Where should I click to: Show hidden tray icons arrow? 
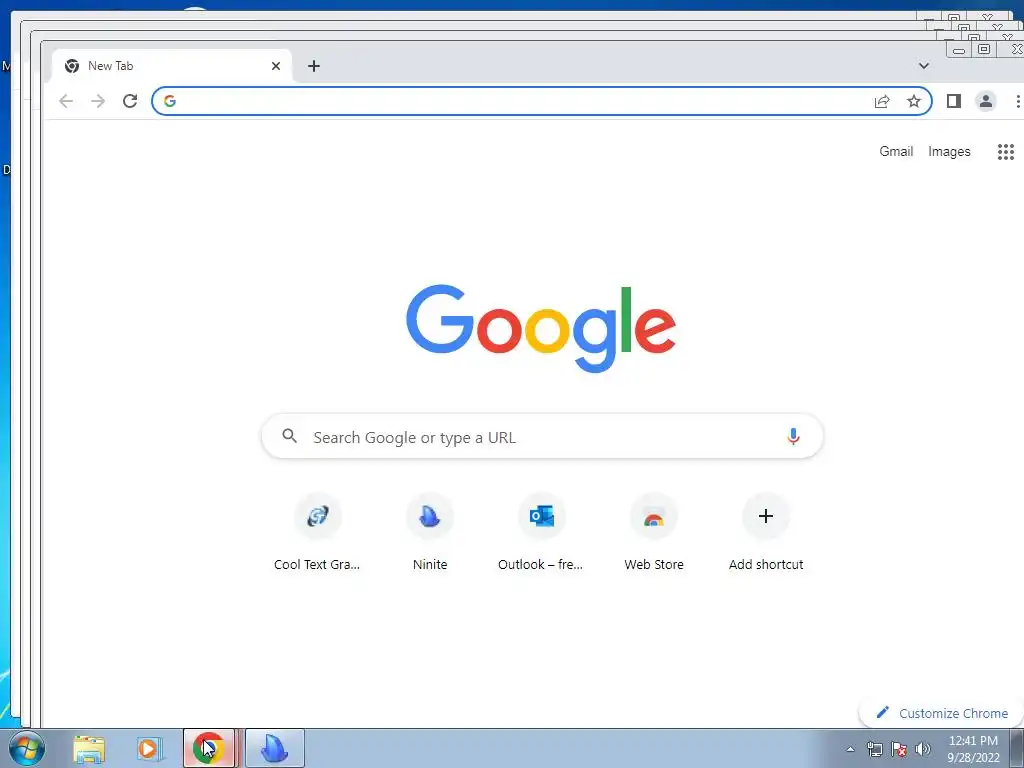pos(850,749)
